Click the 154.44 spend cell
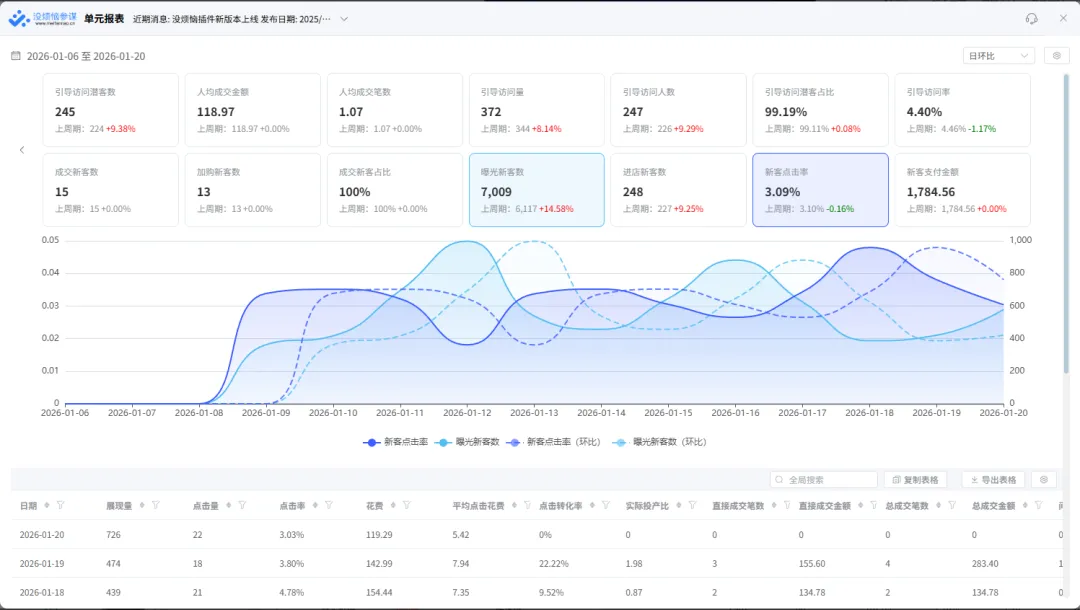This screenshot has width=1080, height=610. (379, 592)
